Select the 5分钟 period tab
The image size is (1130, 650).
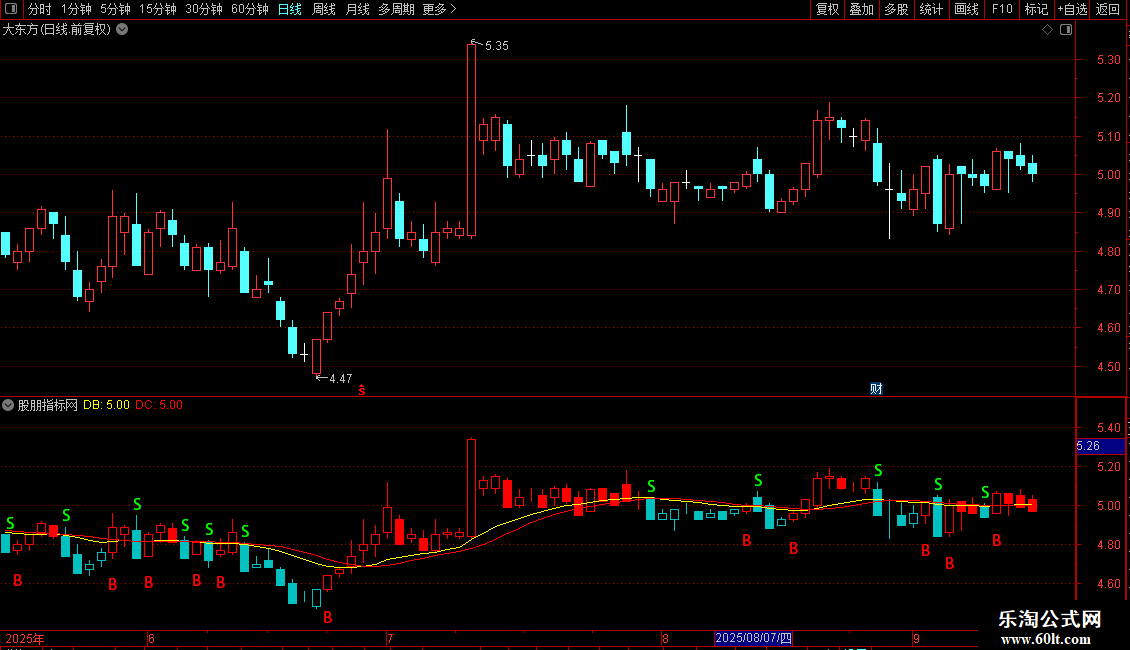point(115,9)
